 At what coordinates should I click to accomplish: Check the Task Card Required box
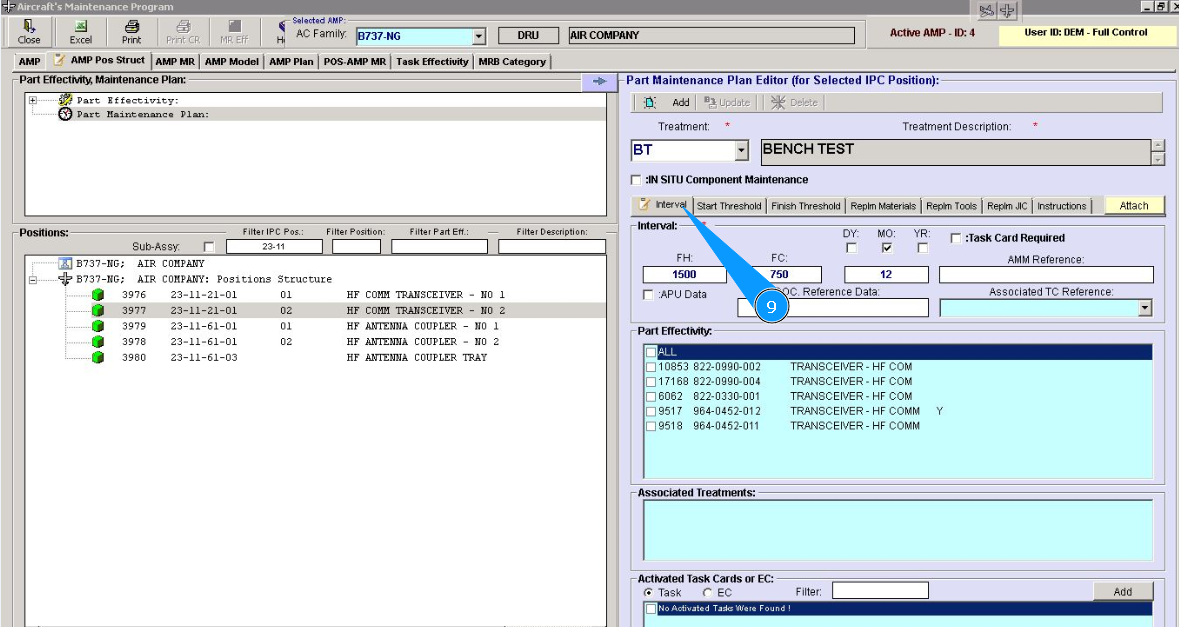coord(956,238)
